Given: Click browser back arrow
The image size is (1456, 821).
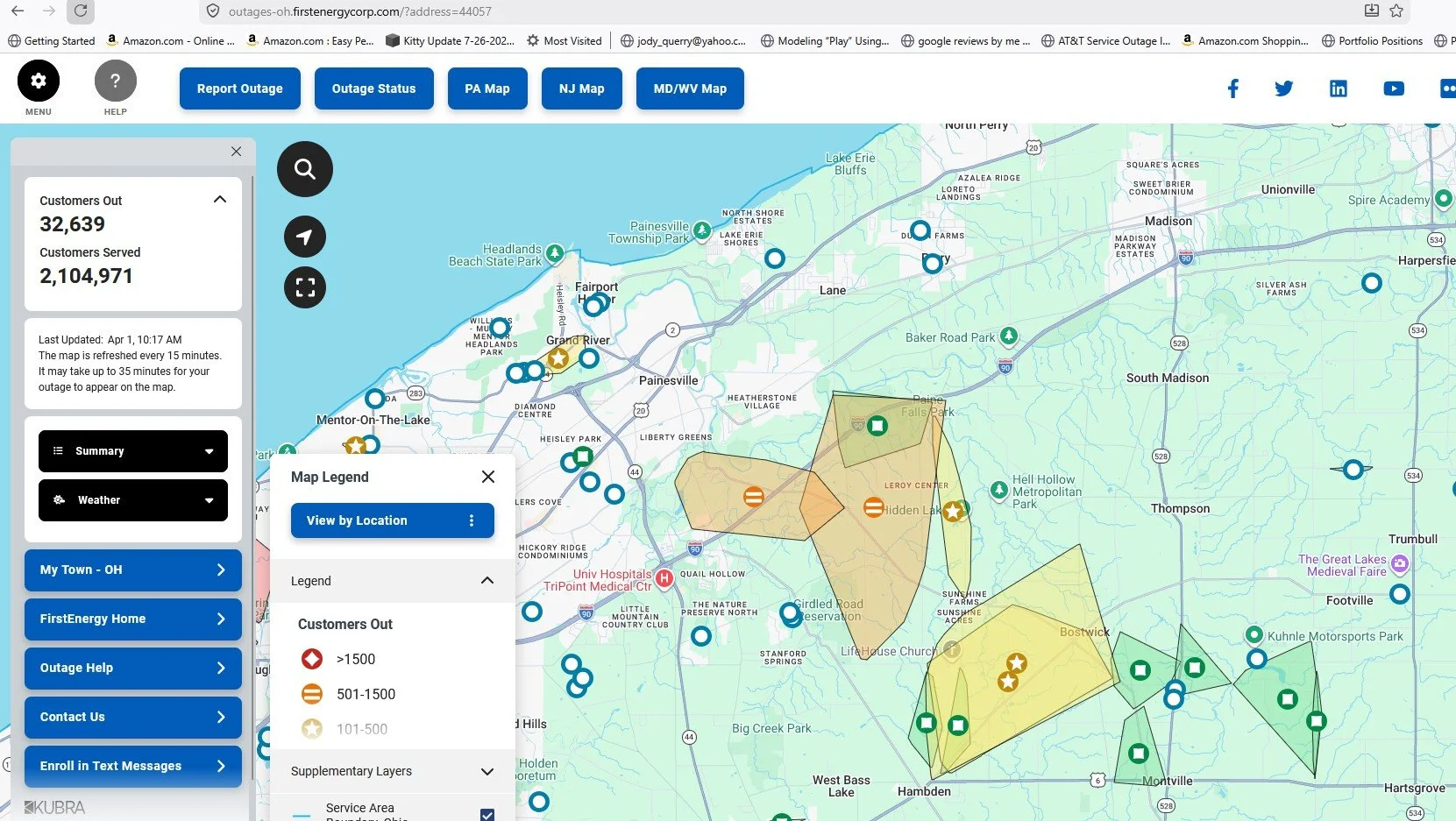Looking at the screenshot, I should pos(18,11).
